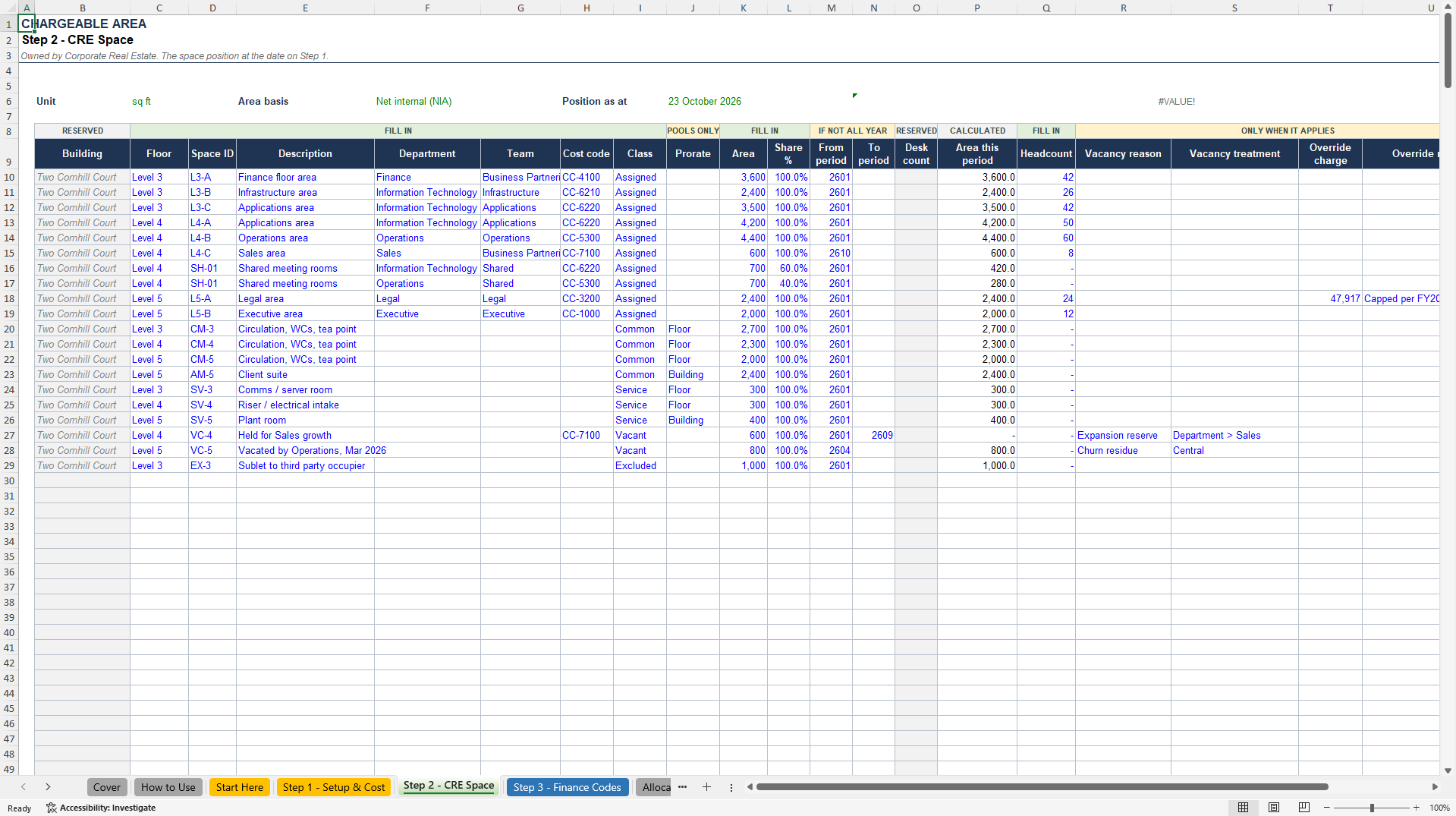Click the 60.0% share cell
Viewport: 1456px width, 816px height.
coord(788,268)
